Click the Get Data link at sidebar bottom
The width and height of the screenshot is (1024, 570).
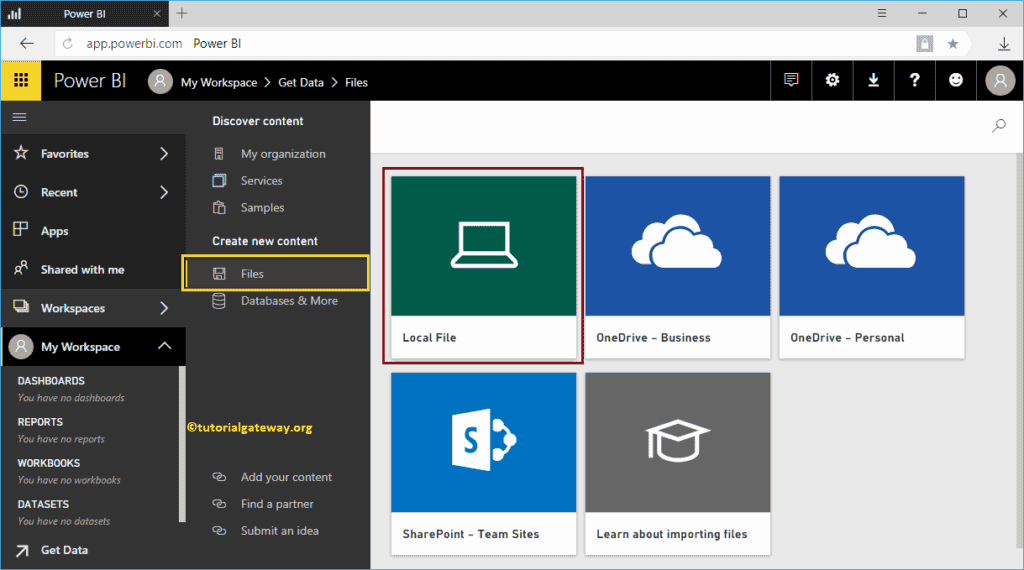tap(64, 550)
